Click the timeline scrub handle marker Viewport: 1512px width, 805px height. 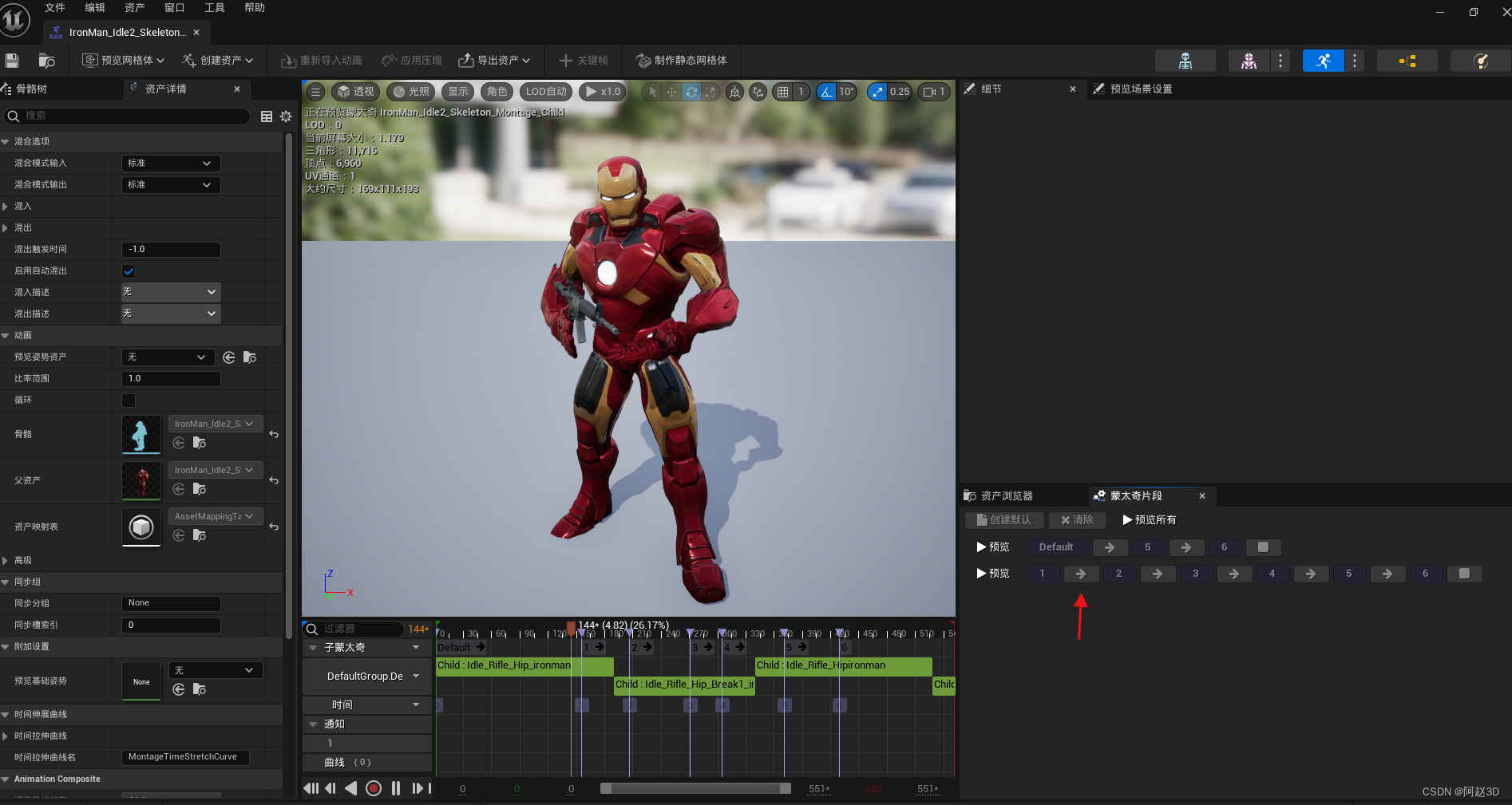(571, 628)
